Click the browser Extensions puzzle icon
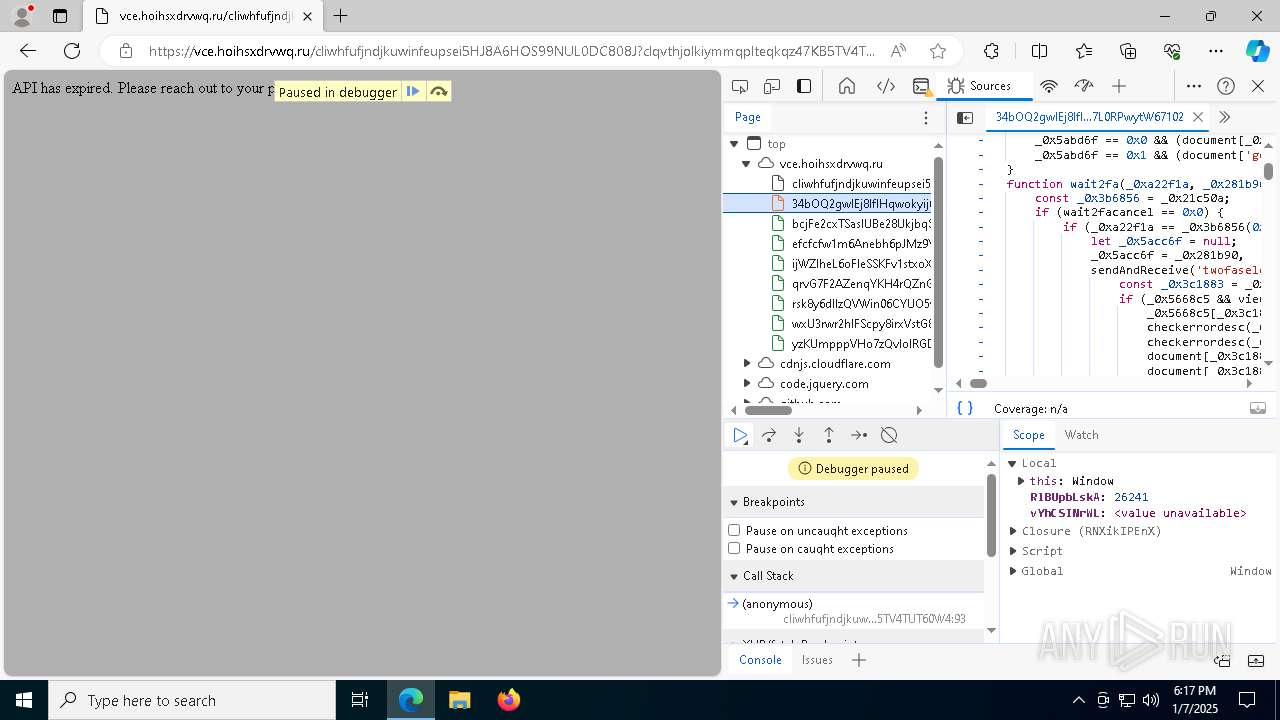Viewport: 1280px width, 720px height. (x=991, y=51)
